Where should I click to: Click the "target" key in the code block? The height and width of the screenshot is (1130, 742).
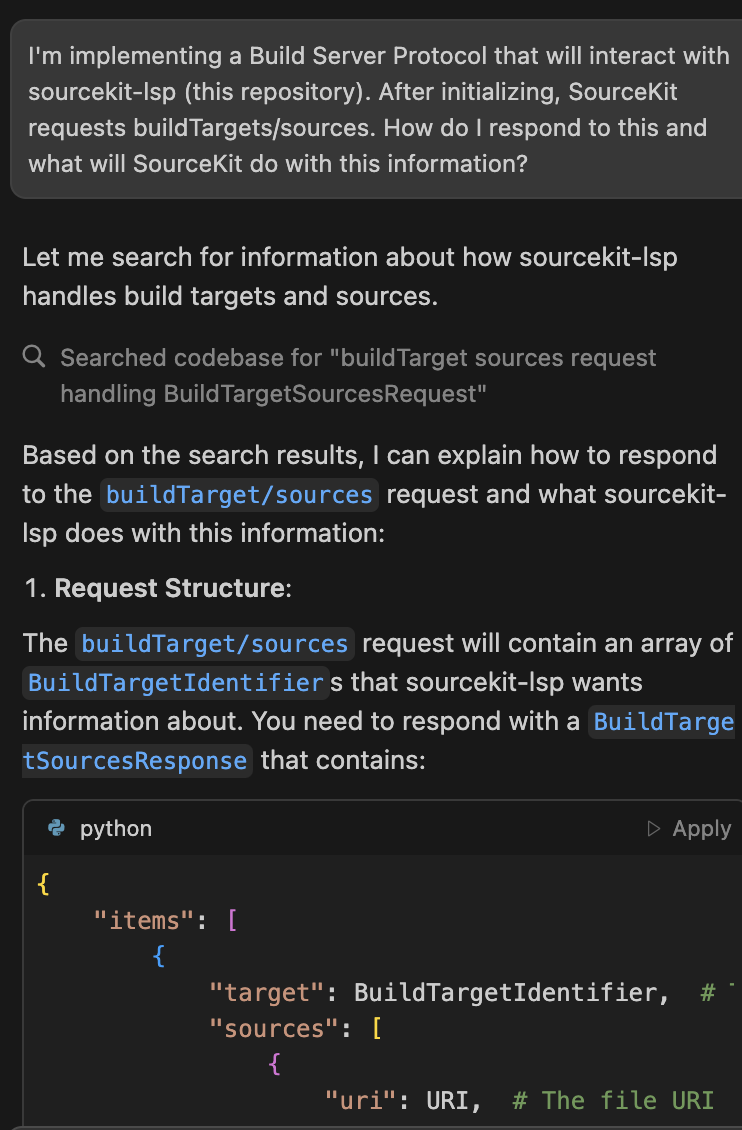pos(267,993)
